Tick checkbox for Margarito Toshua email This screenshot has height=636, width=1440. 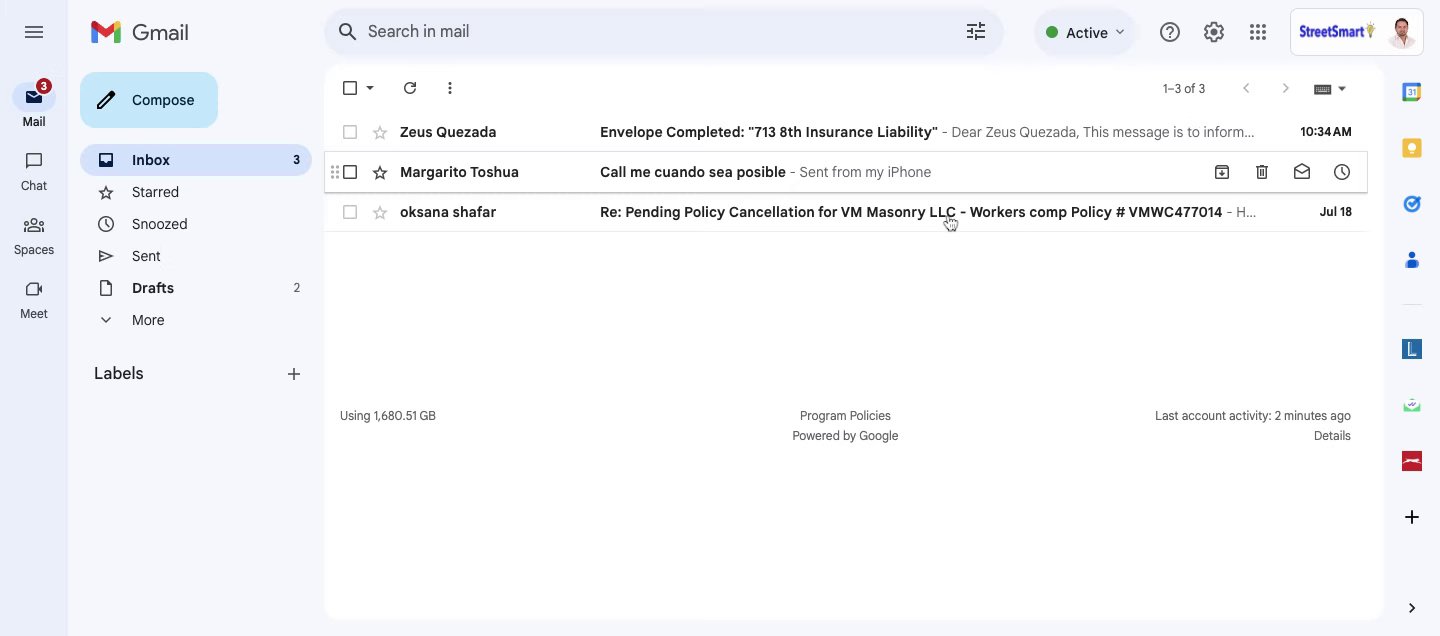coord(350,172)
